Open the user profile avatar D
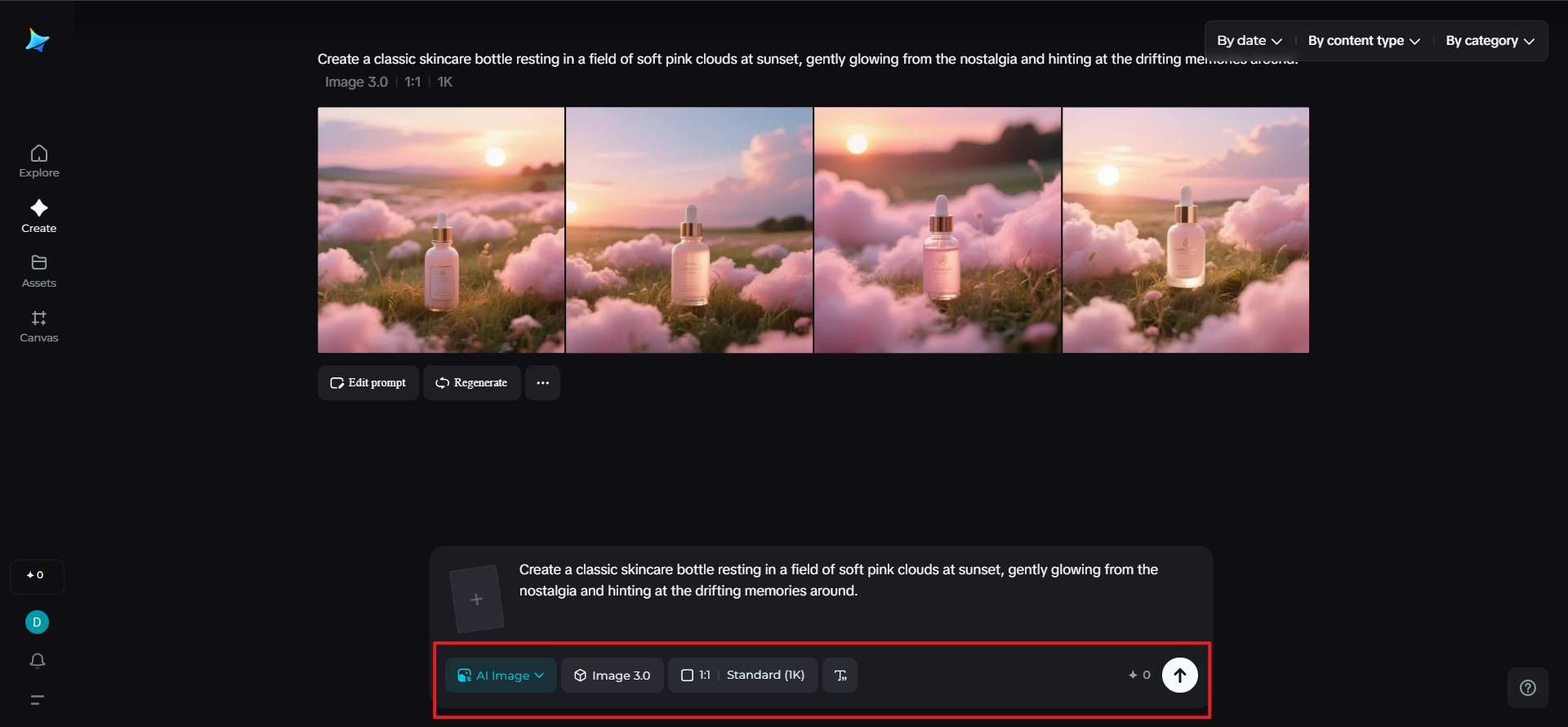Image resolution: width=1568 pixels, height=727 pixels. click(x=37, y=622)
